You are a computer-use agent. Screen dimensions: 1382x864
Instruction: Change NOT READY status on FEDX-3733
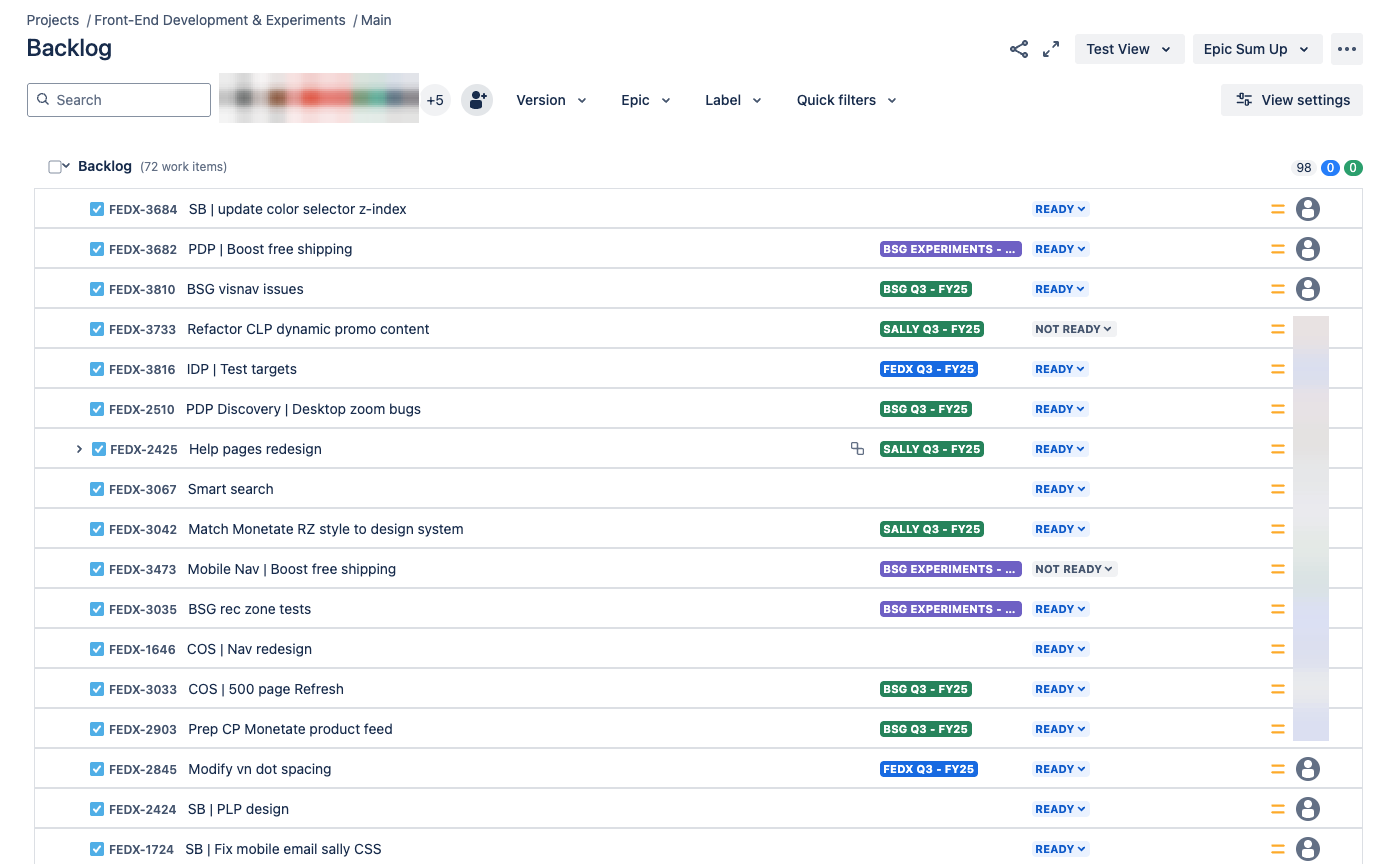point(1074,329)
